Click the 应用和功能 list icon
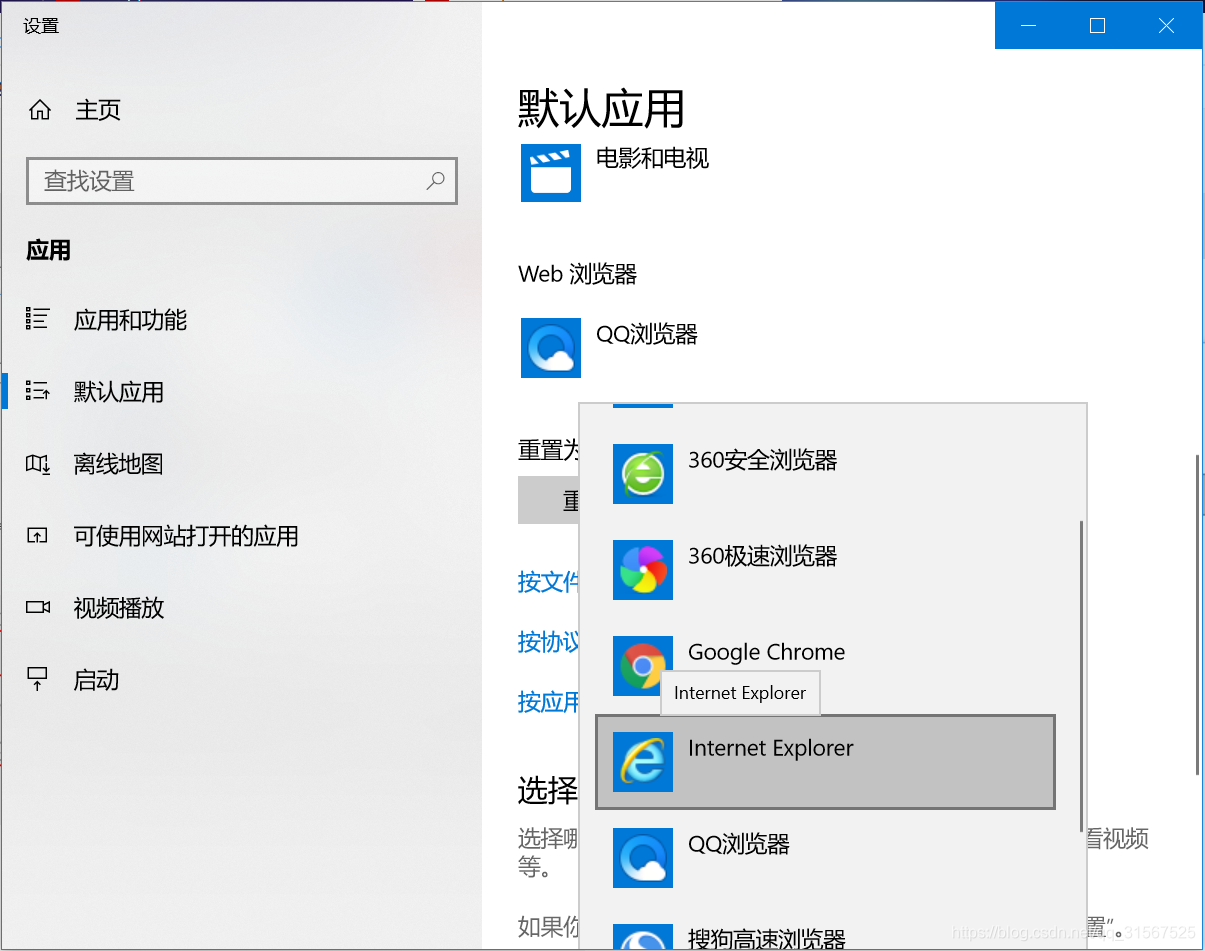Screen dimensions: 1205x951 pyautogui.click(x=37, y=320)
